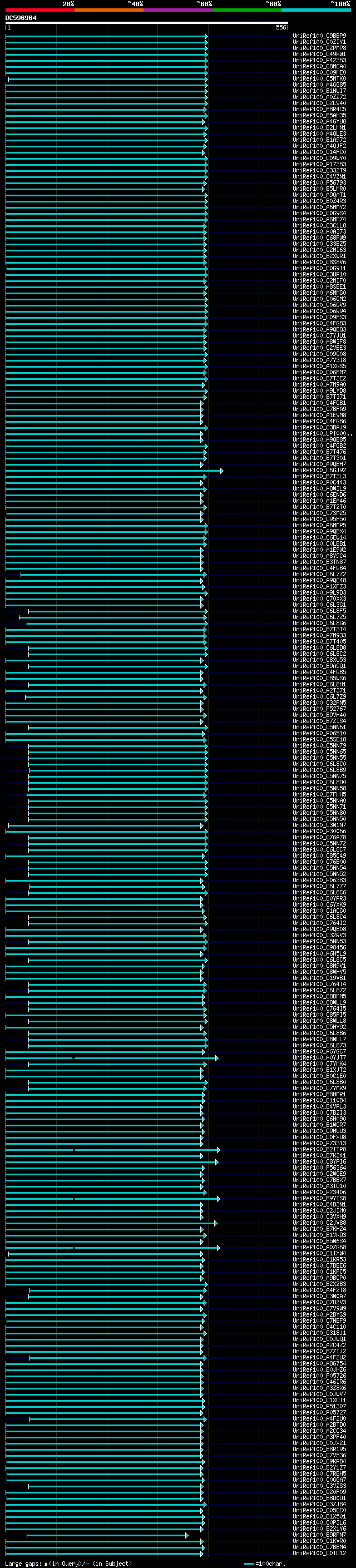Click the orange ~40% identity legend segment
Screen dimensions: 356x1568
(109, 10)
